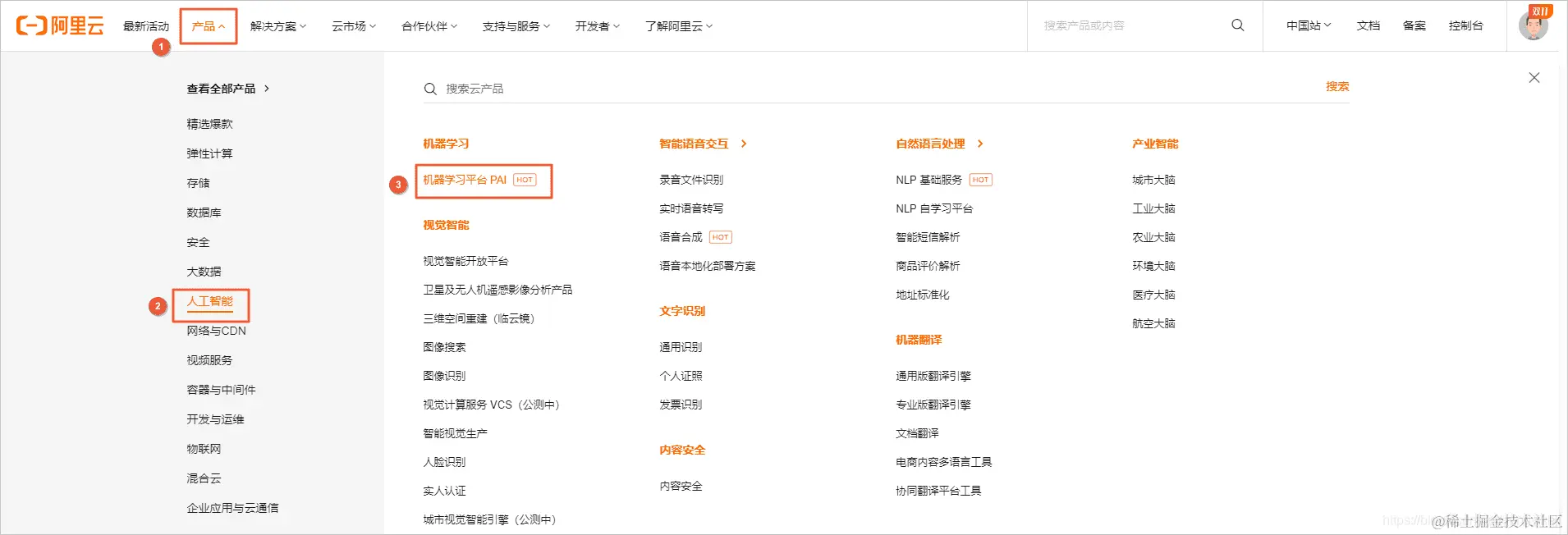Screen dimensions: 1568x535
Task: Open 最新活动 in the top navigation
Action: coord(146,26)
